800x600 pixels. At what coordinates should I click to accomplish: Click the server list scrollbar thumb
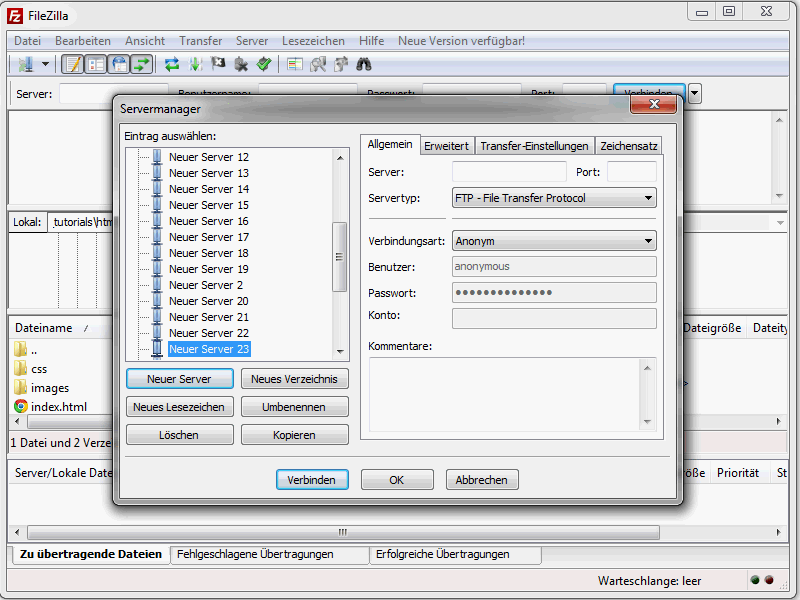pyautogui.click(x=339, y=257)
